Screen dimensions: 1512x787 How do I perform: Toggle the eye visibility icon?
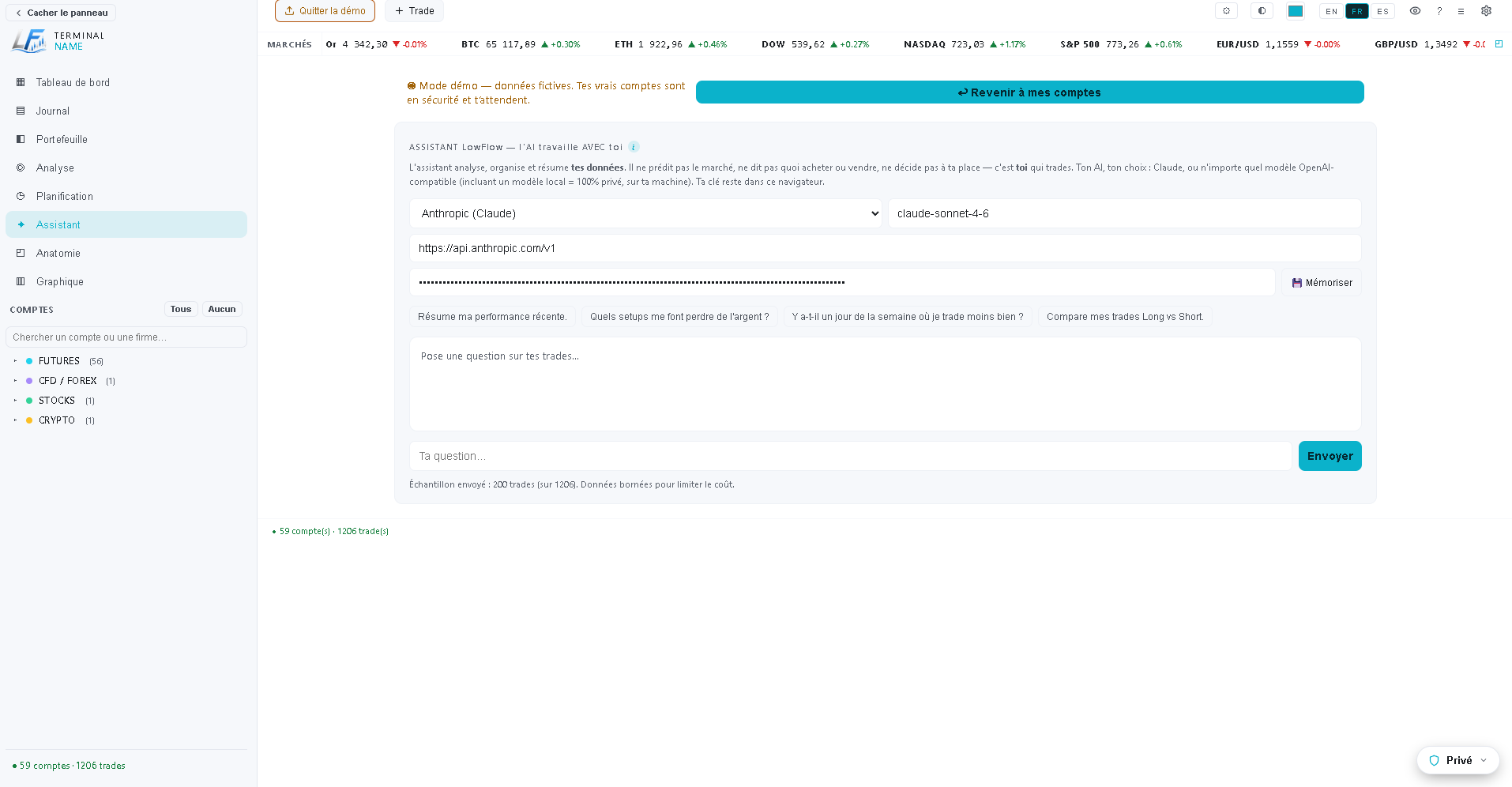pyautogui.click(x=1415, y=11)
